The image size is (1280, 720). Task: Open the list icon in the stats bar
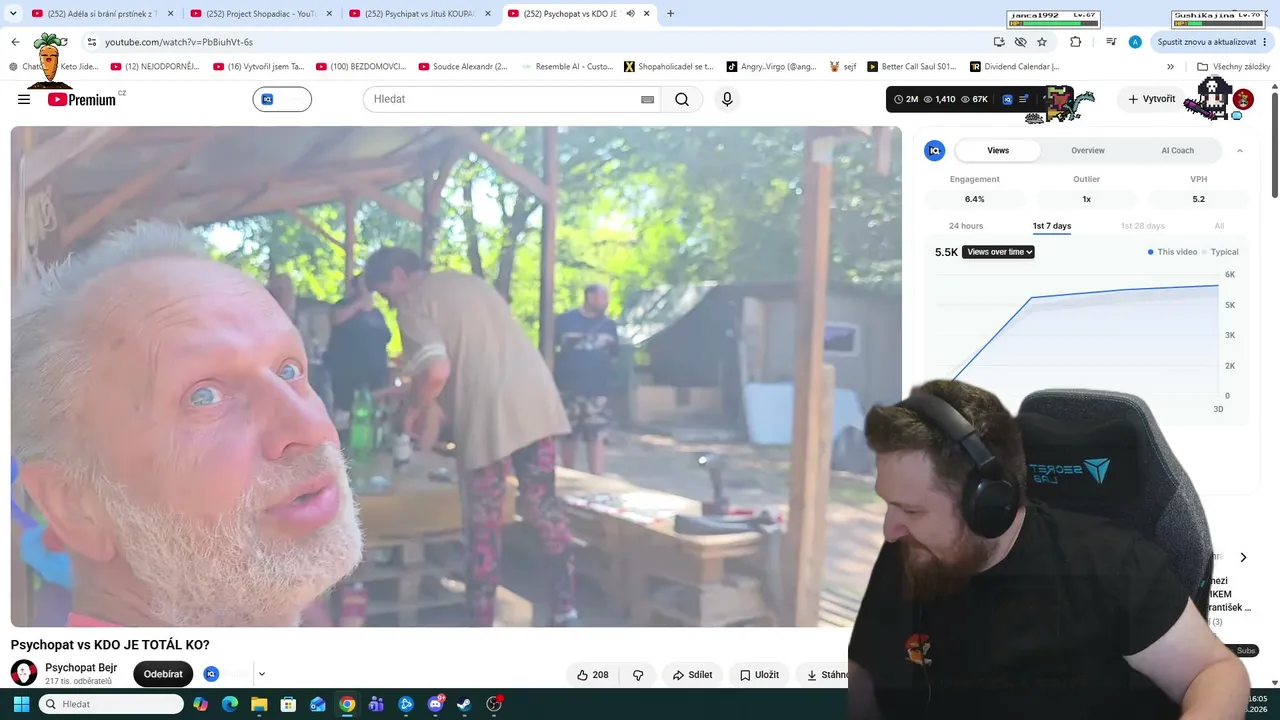pyautogui.click(x=1024, y=99)
